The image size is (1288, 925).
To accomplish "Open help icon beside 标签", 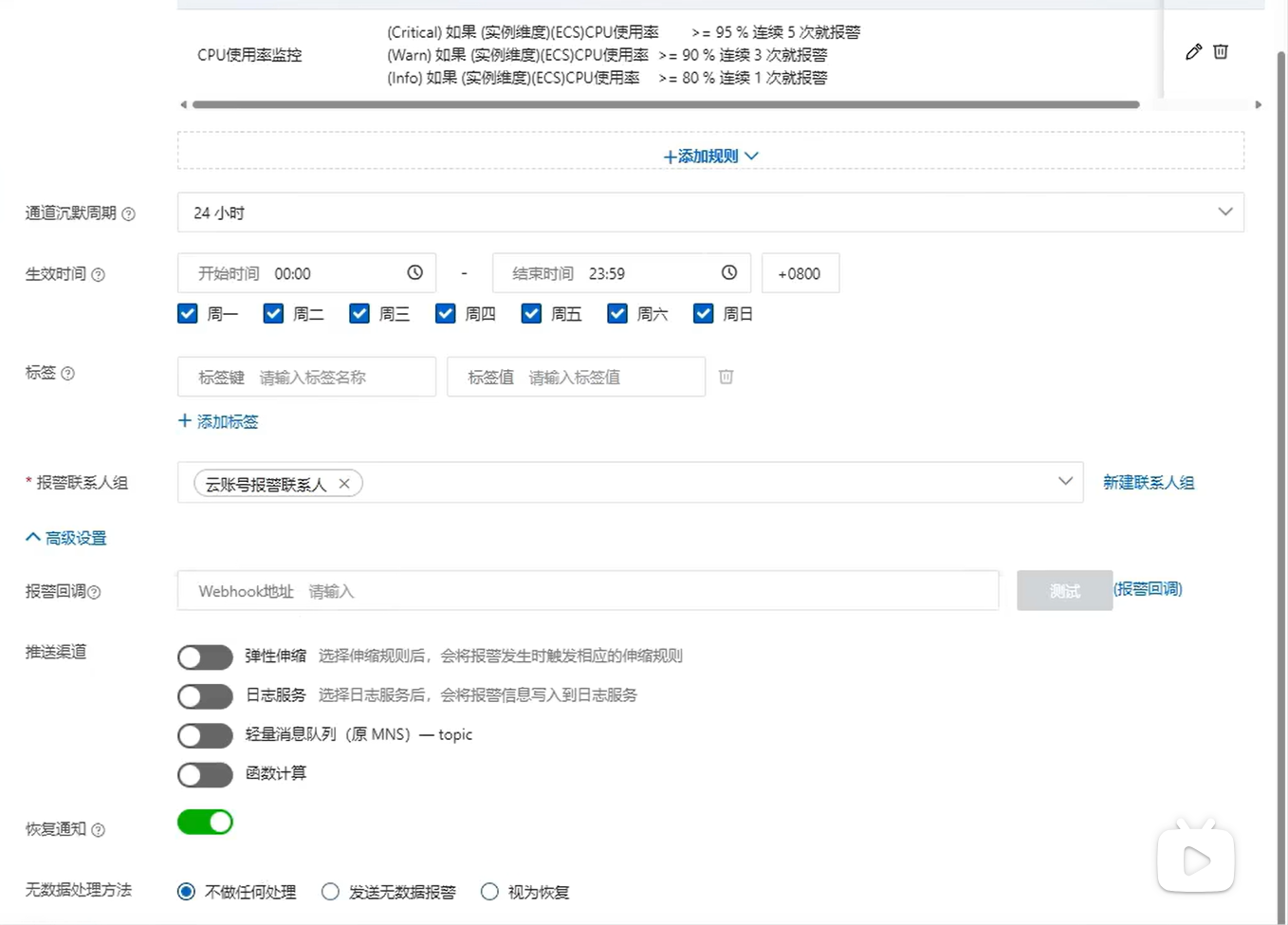I will tap(67, 374).
